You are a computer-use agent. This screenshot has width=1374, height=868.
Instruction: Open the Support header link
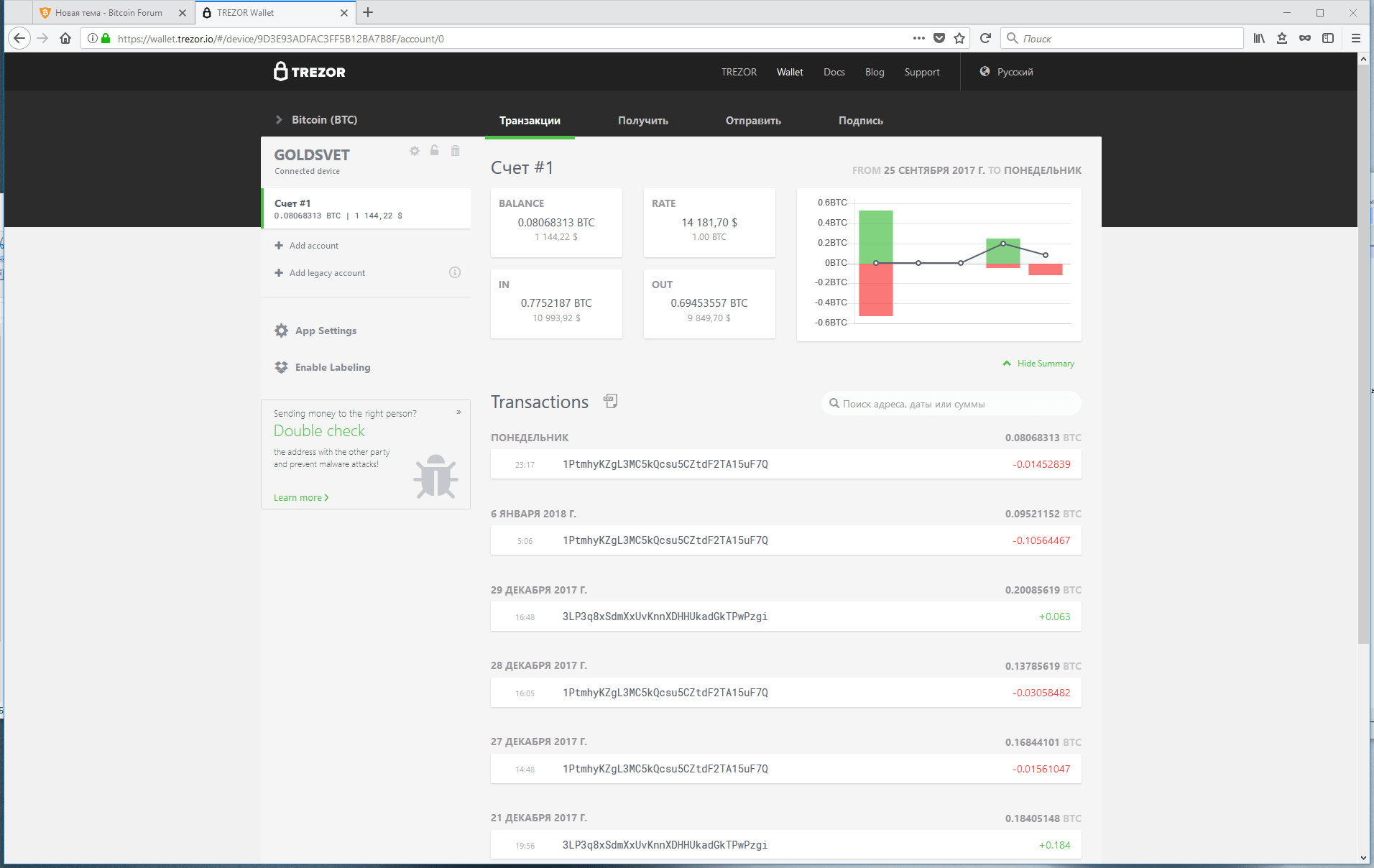tap(922, 72)
